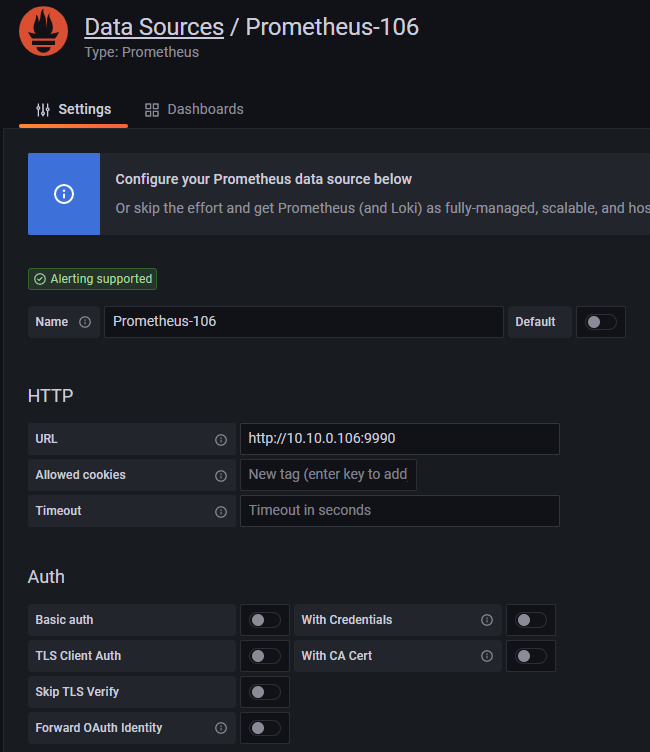650x752 pixels.
Task: Click the info icon beside Name label
Action: (85, 322)
